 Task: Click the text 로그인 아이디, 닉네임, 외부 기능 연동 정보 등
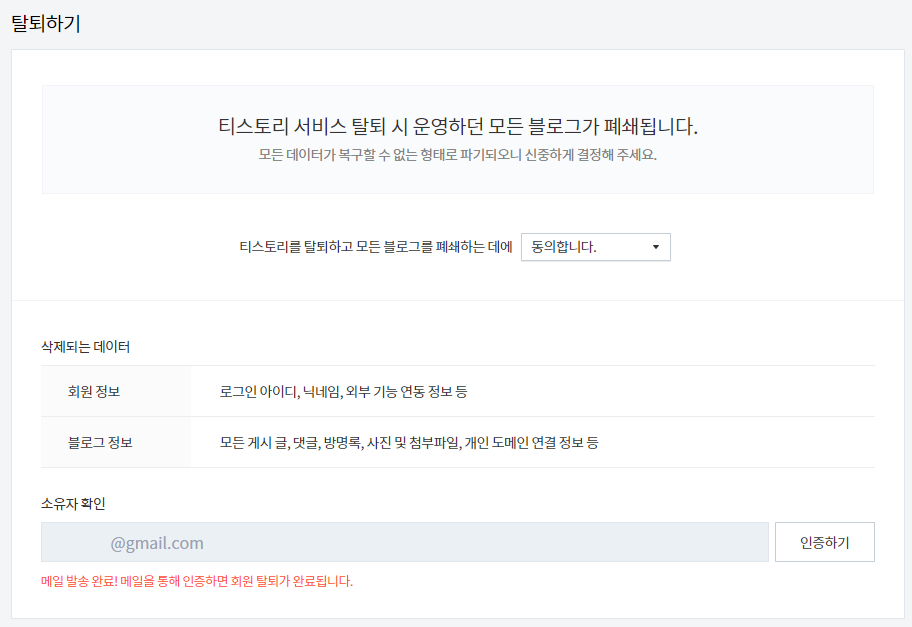343,391
